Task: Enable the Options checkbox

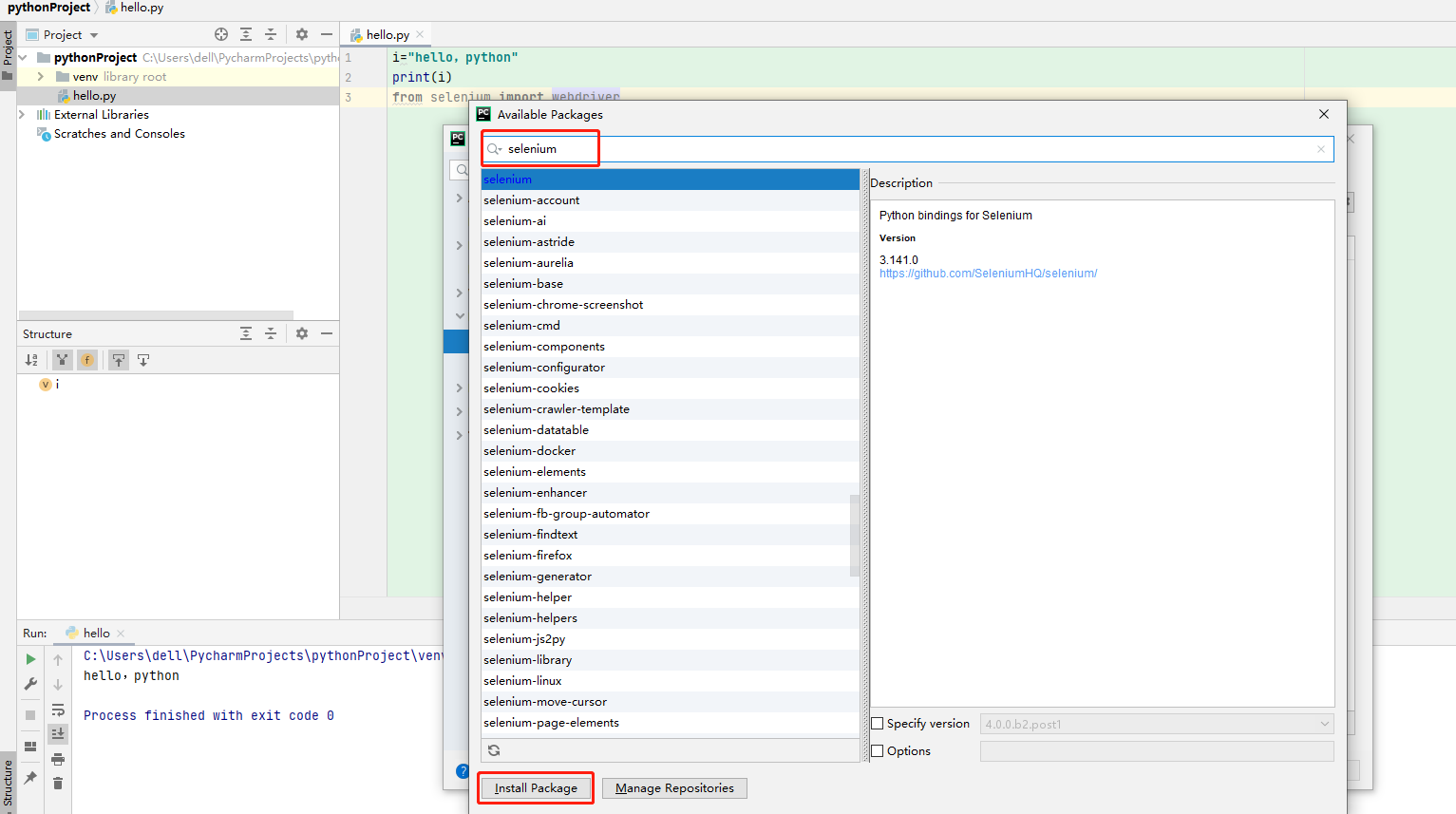Action: (878, 750)
